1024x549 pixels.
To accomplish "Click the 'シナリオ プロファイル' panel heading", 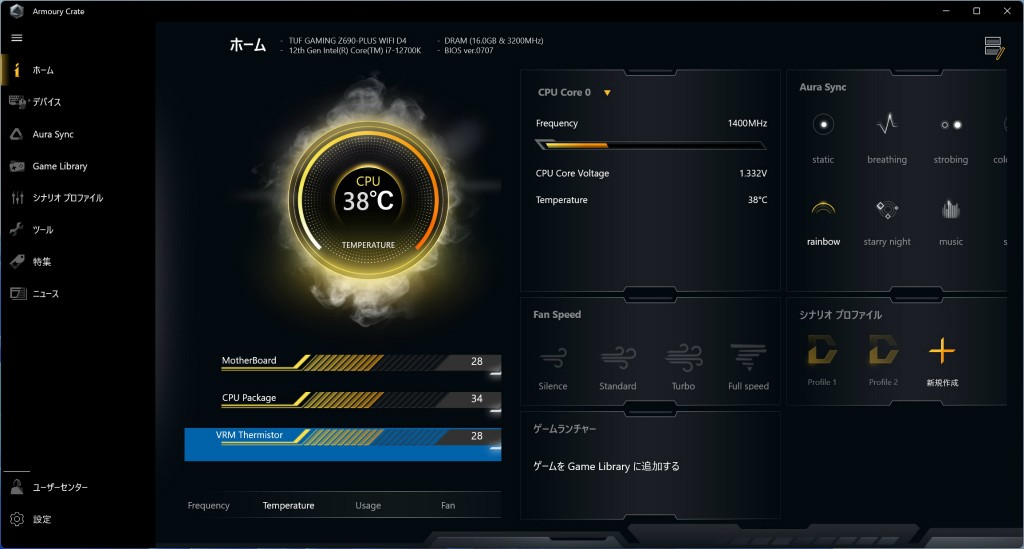I will click(x=840, y=314).
